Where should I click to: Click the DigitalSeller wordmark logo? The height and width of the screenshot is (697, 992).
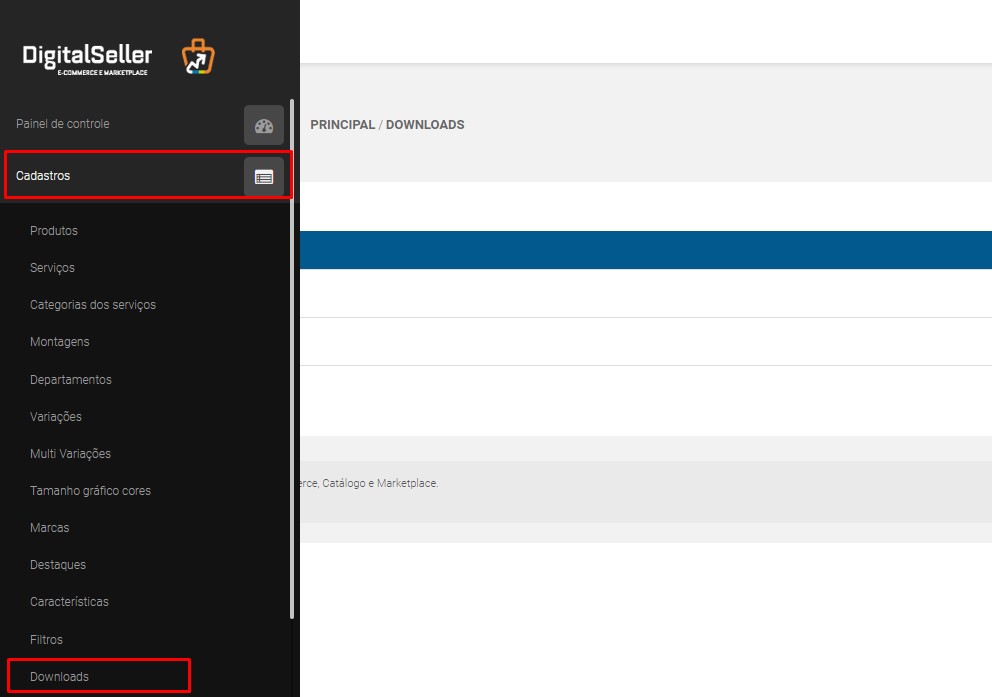tap(87, 59)
